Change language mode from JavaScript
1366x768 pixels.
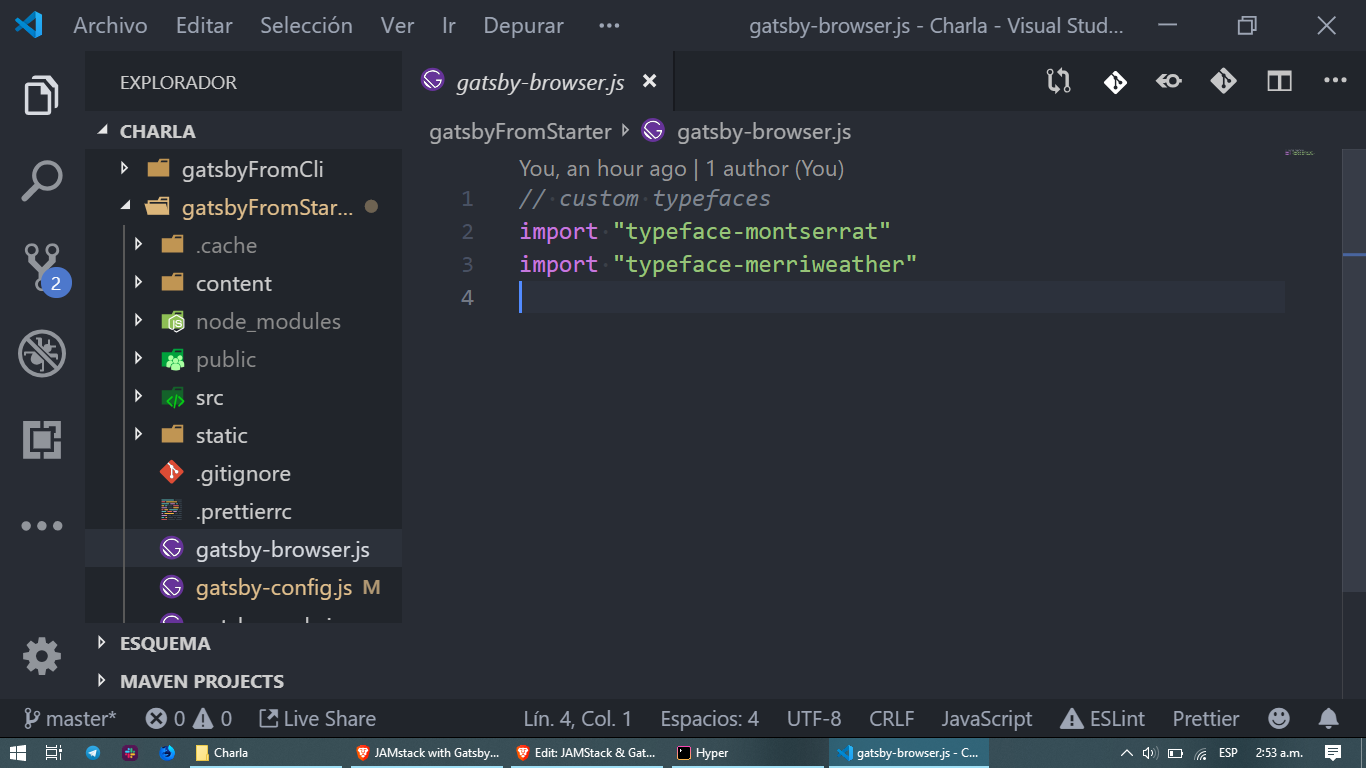click(x=986, y=718)
